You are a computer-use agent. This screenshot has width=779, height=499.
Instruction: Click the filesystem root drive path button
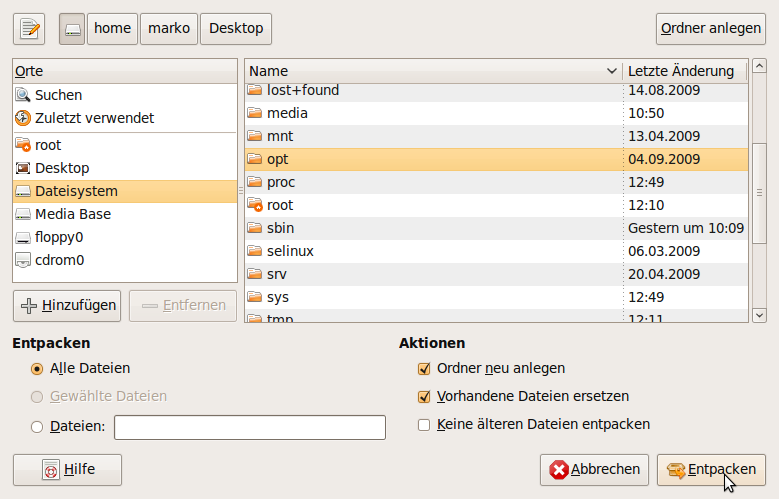[72, 29]
